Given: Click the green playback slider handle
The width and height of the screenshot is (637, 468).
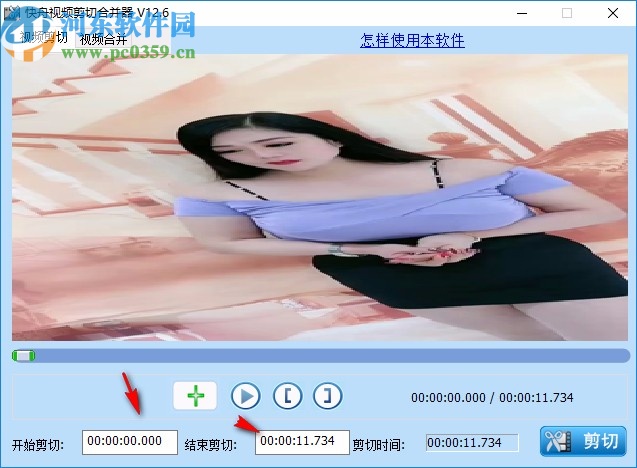Looking at the screenshot, I should click(x=24, y=356).
